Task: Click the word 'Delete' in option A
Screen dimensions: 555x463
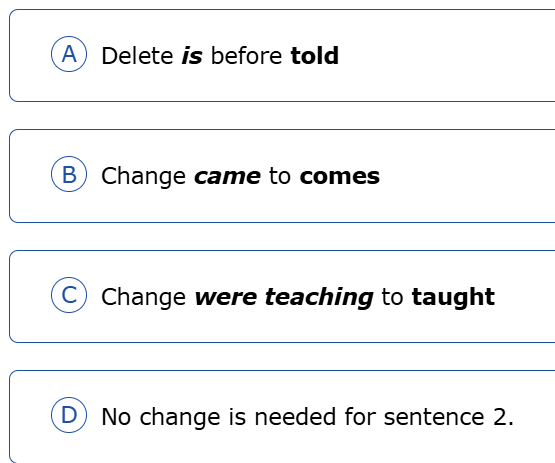Action: point(137,56)
